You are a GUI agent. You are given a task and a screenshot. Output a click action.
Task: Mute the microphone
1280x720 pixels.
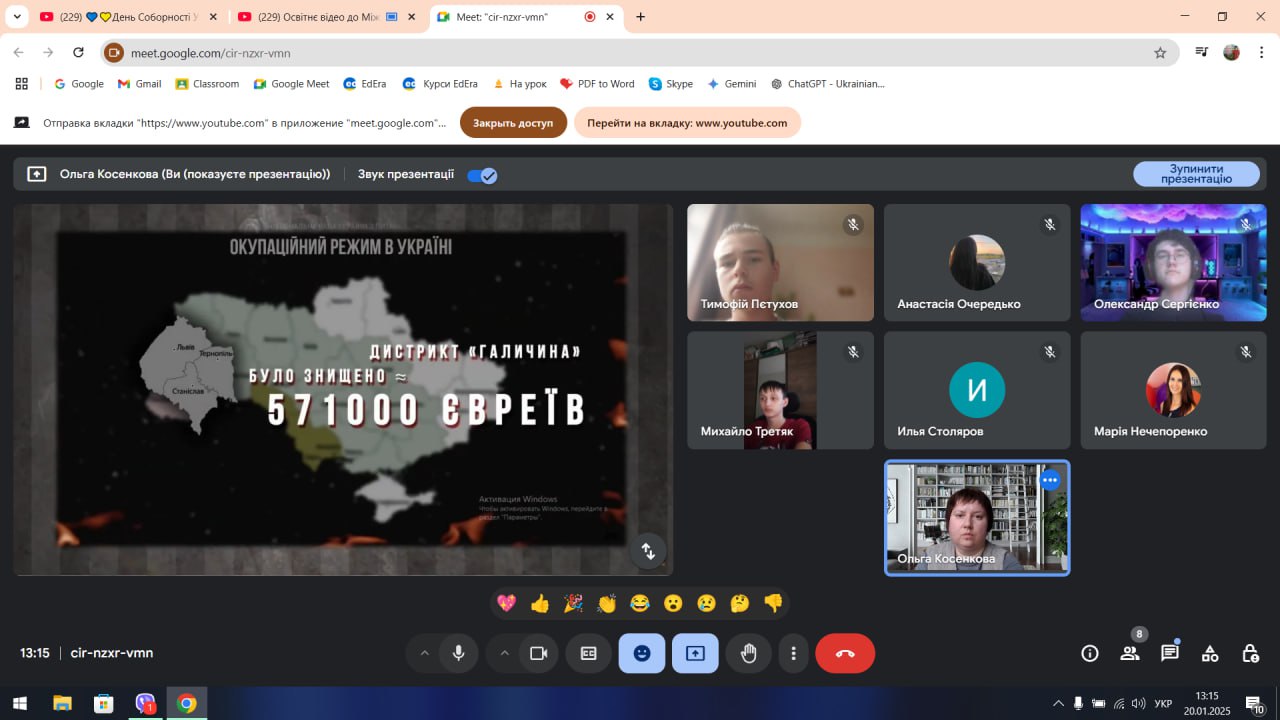[x=458, y=653]
